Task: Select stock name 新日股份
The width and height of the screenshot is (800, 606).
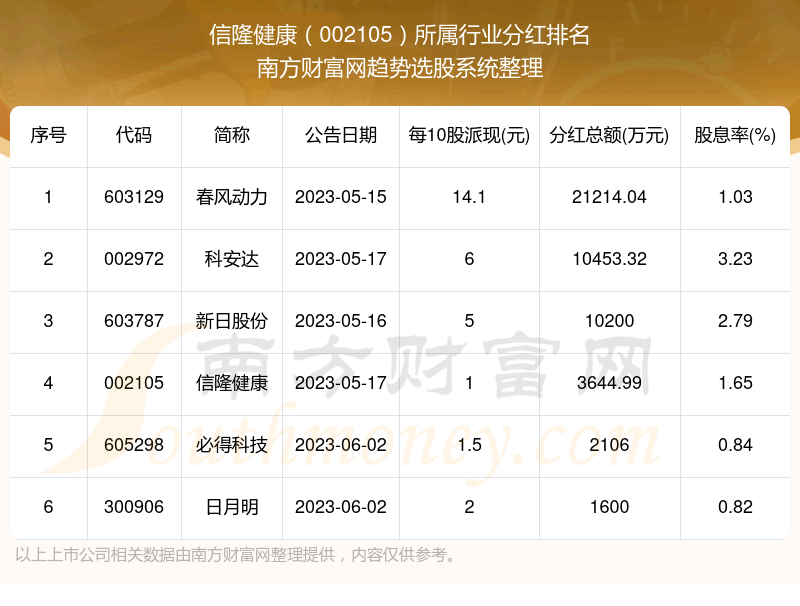Action: [232, 321]
